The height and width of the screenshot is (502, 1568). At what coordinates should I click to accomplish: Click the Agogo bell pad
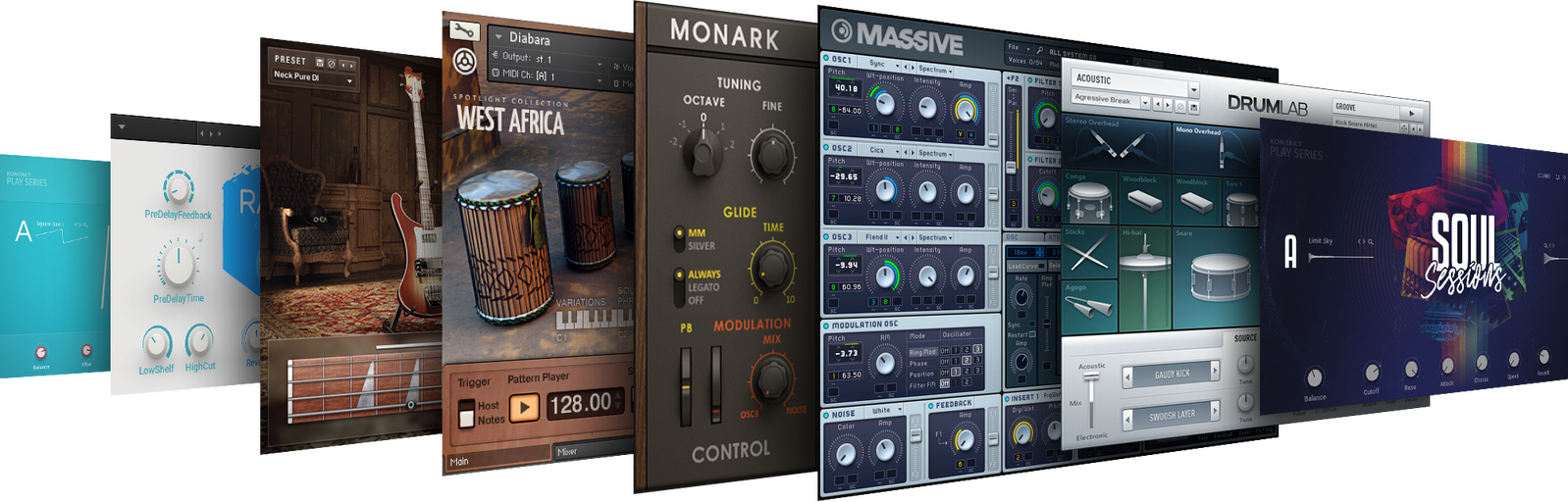click(1089, 307)
